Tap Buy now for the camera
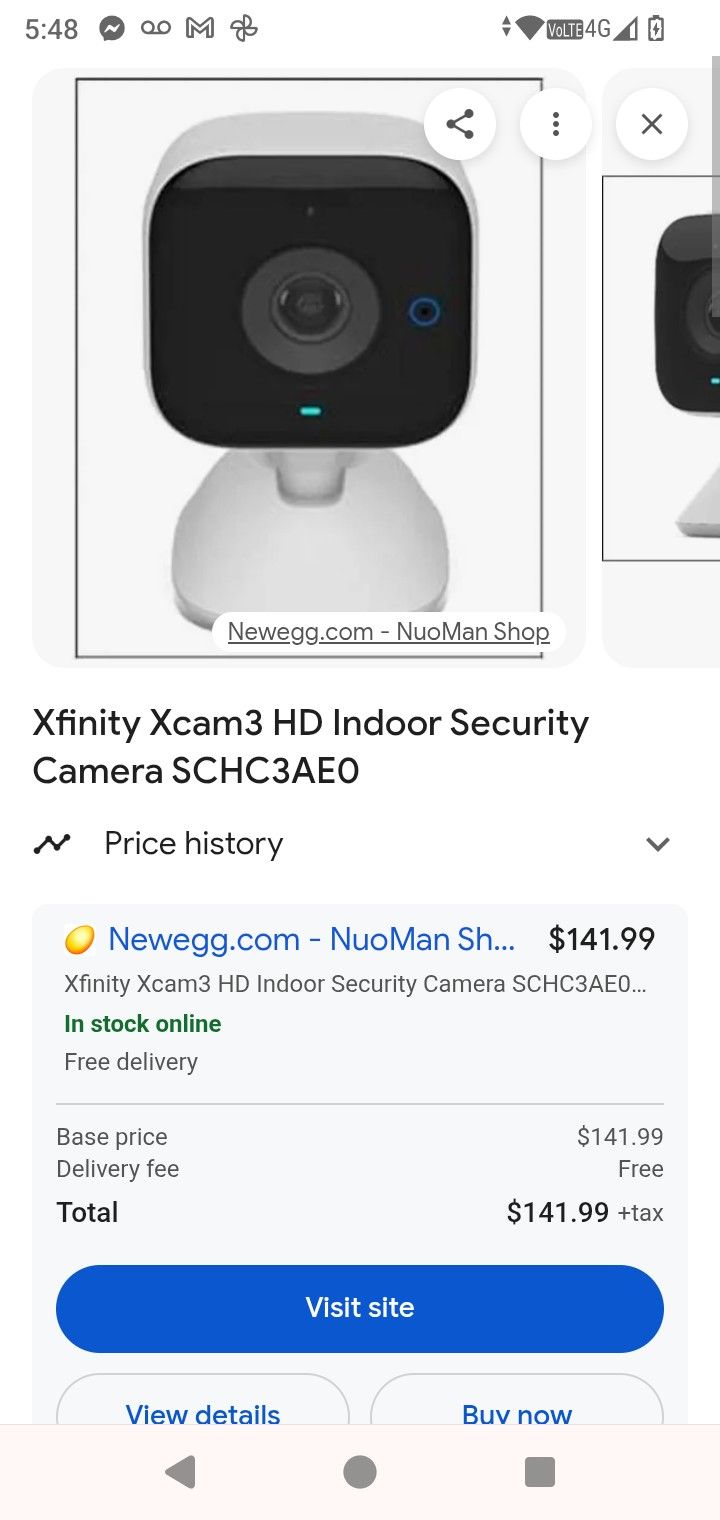 coord(516,1414)
